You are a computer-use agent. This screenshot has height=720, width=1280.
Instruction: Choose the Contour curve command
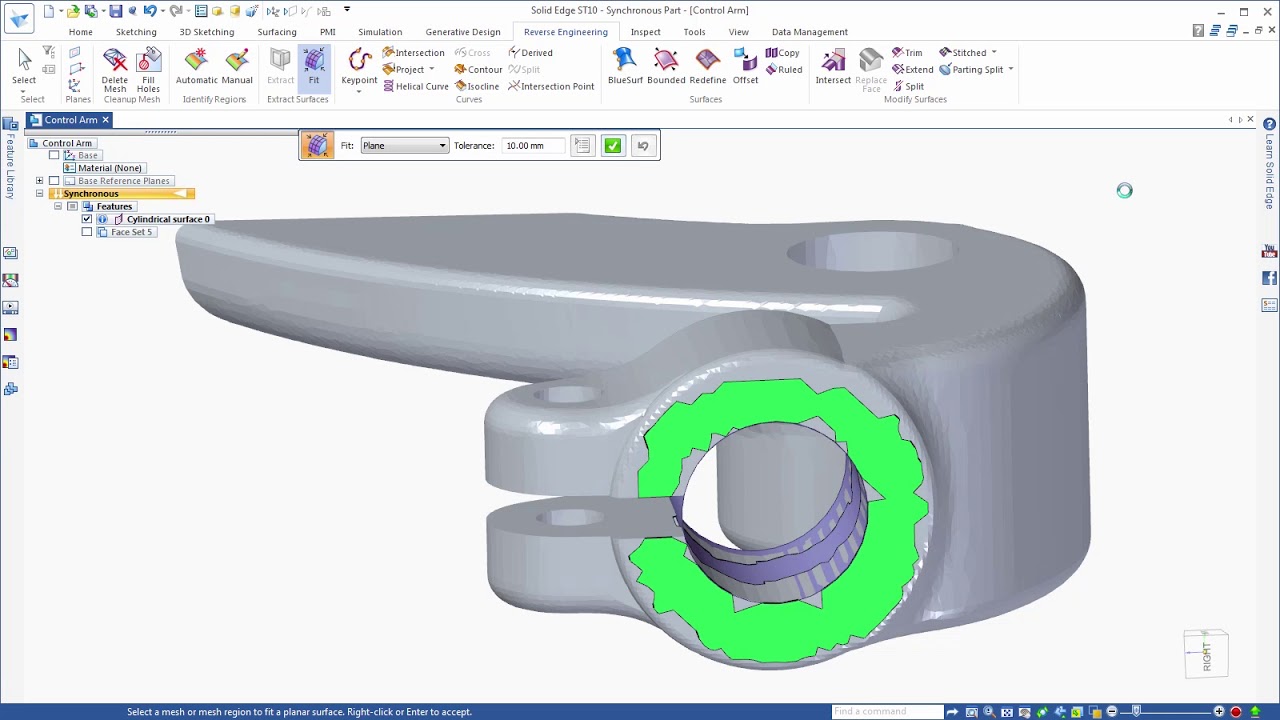478,69
